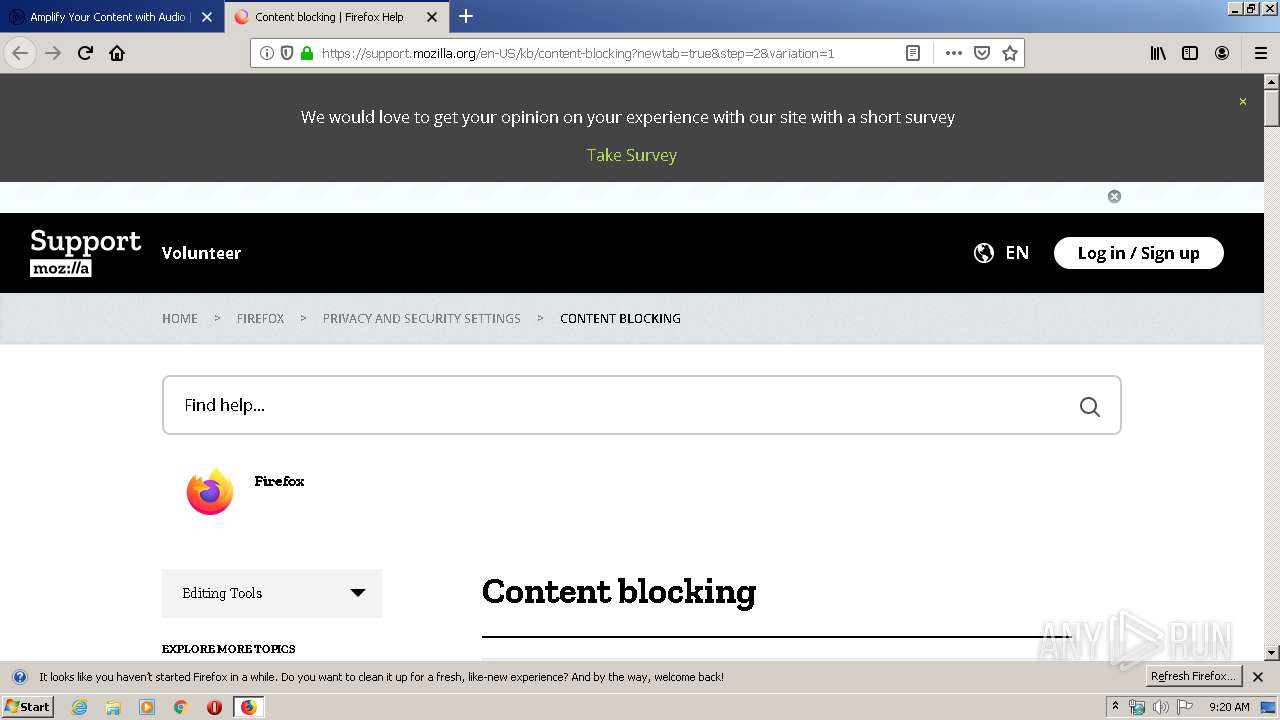1280x720 pixels.
Task: Toggle reader view icon in address bar
Action: coord(913,53)
